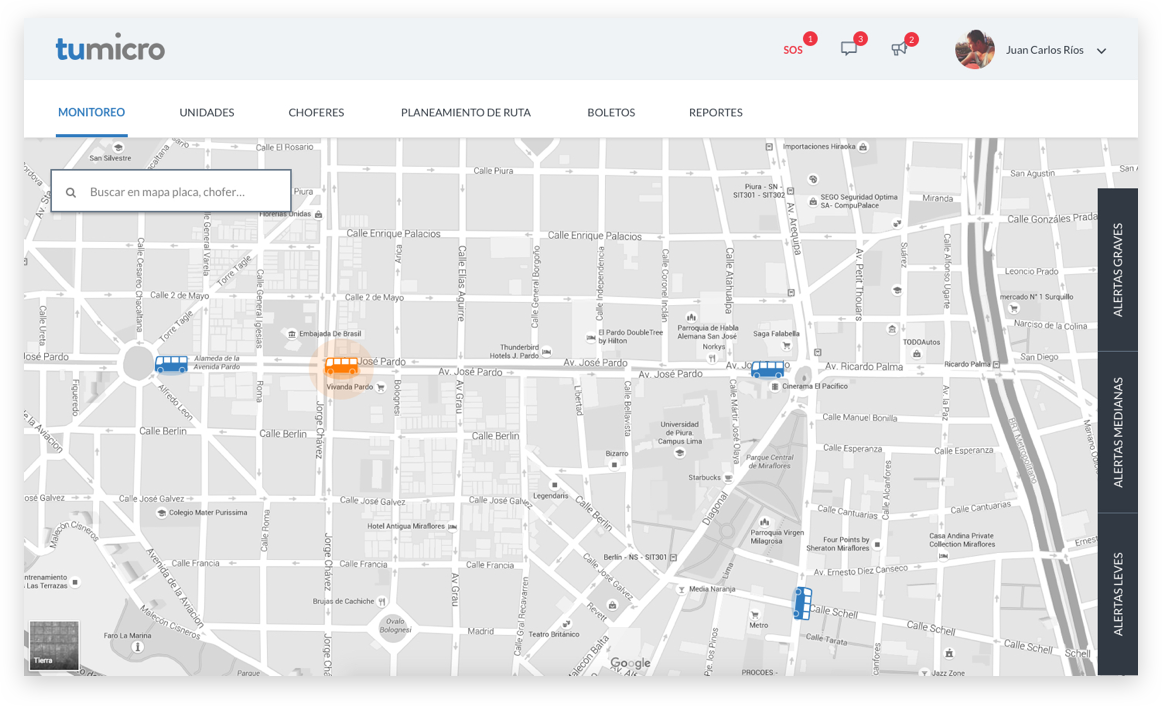
Task: Click the Media Naranja bar marker
Action: tap(682, 590)
